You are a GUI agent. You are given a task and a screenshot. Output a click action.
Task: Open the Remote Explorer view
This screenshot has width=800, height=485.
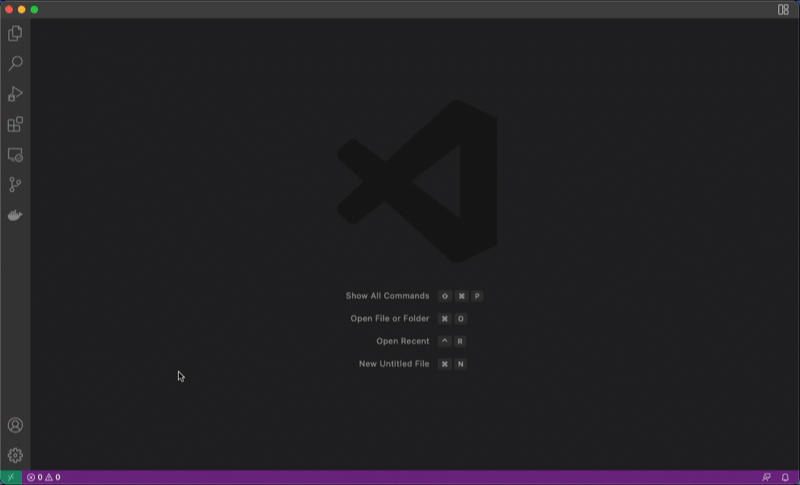click(x=15, y=155)
